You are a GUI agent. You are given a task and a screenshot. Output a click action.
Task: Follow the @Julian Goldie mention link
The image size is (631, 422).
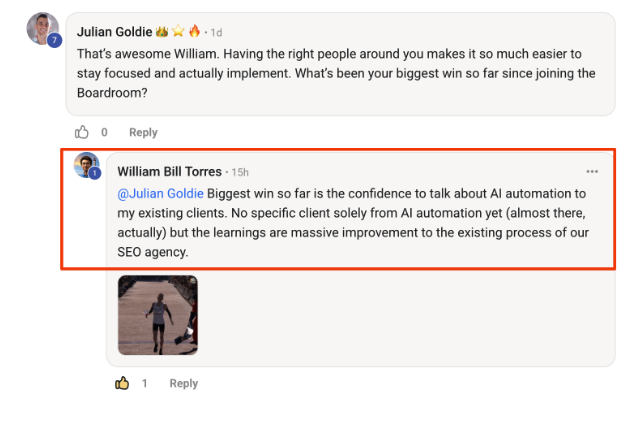[x=161, y=193]
